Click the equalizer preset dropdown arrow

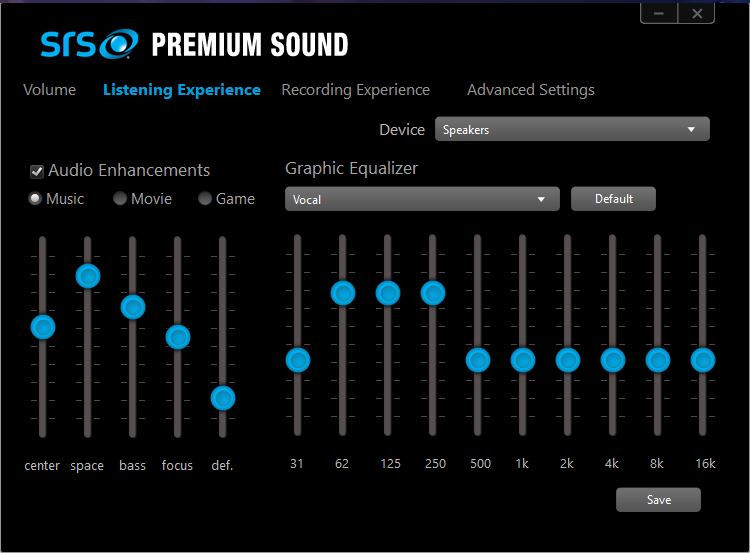click(541, 199)
